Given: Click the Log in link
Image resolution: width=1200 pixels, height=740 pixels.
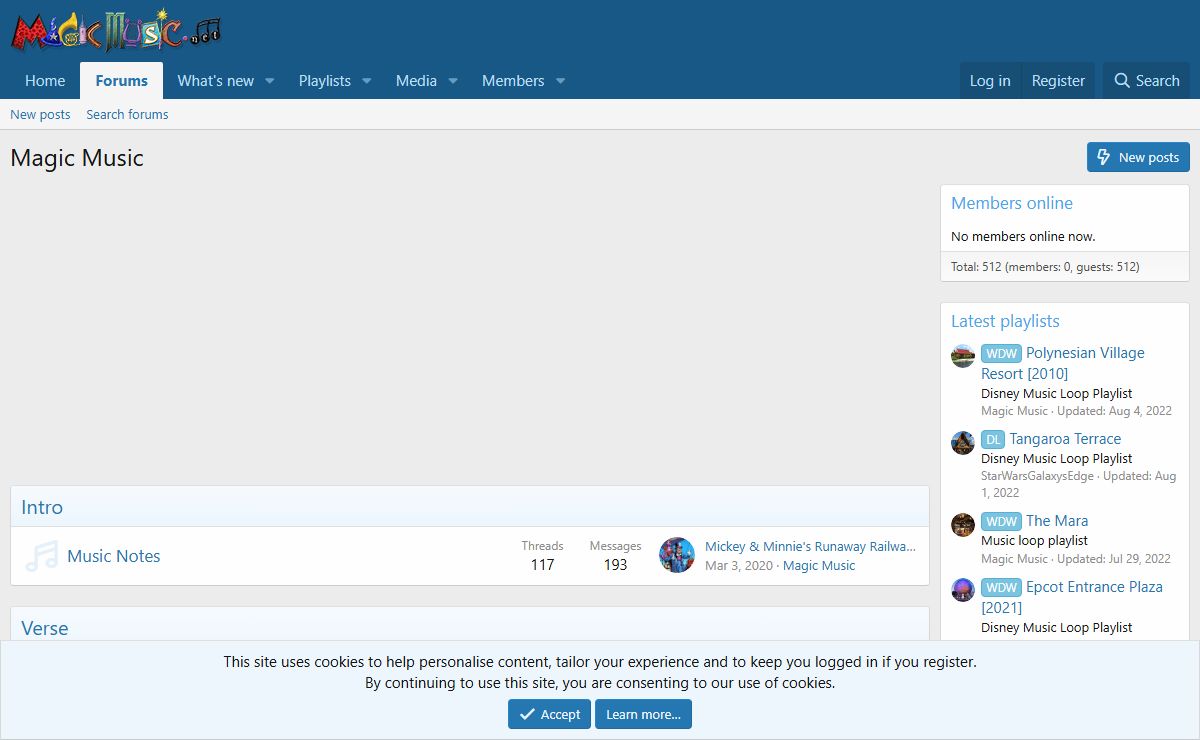Looking at the screenshot, I should (x=990, y=81).
